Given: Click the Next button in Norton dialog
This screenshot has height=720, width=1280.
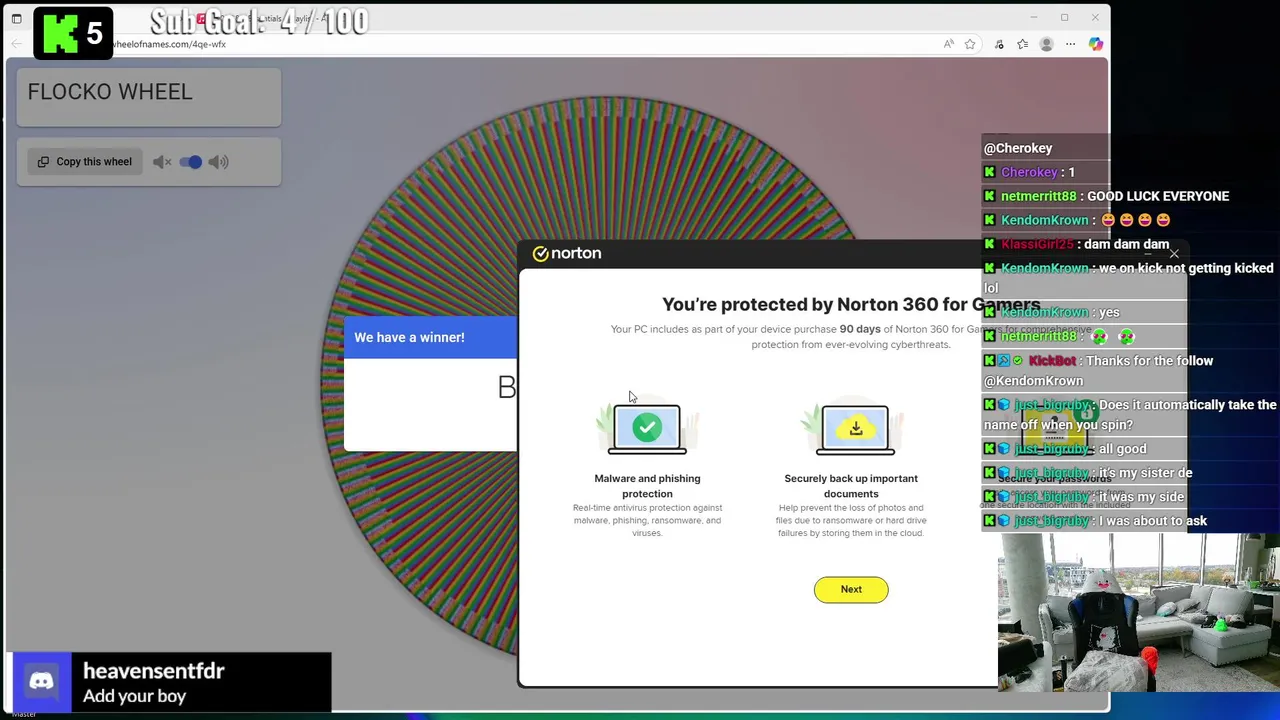Looking at the screenshot, I should click(x=851, y=589).
